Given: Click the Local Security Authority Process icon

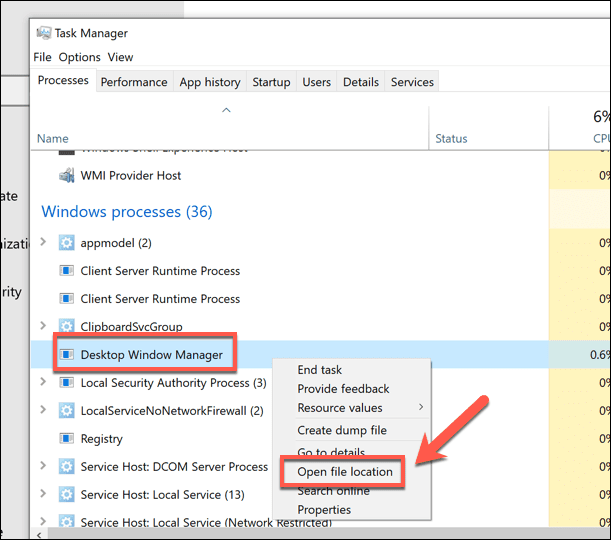Looking at the screenshot, I should click(x=67, y=383).
